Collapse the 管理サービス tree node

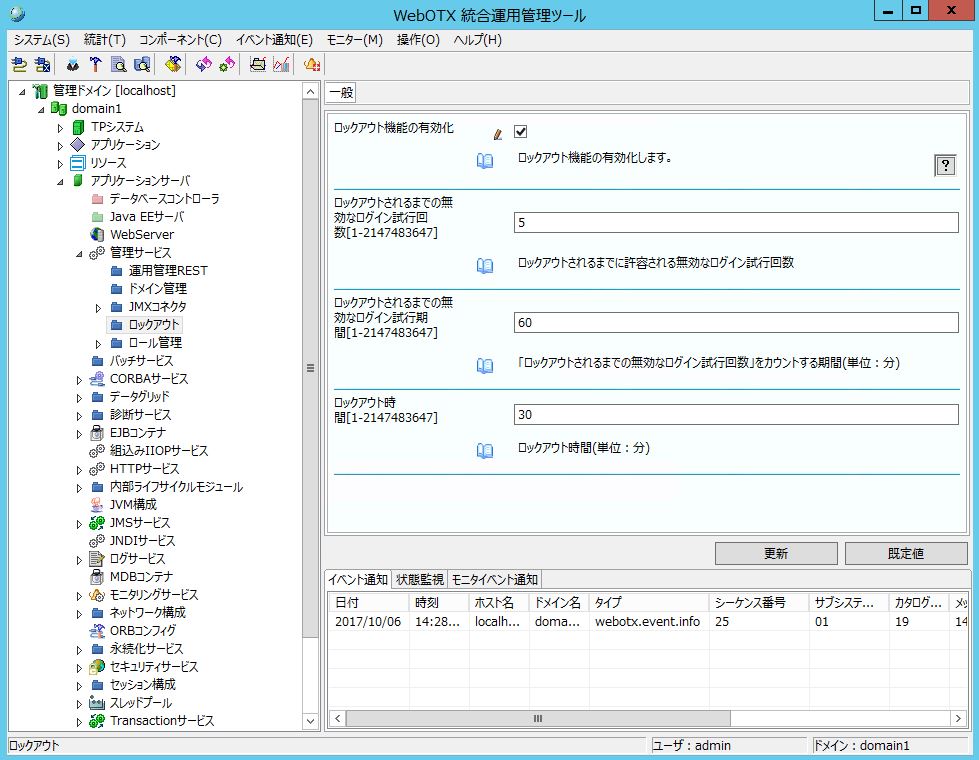pyautogui.click(x=79, y=253)
